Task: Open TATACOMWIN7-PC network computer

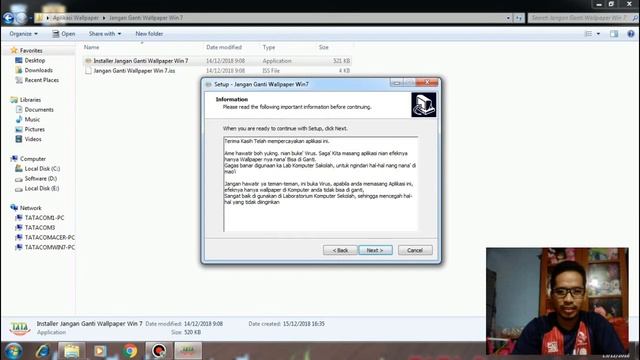Action: 49,247
